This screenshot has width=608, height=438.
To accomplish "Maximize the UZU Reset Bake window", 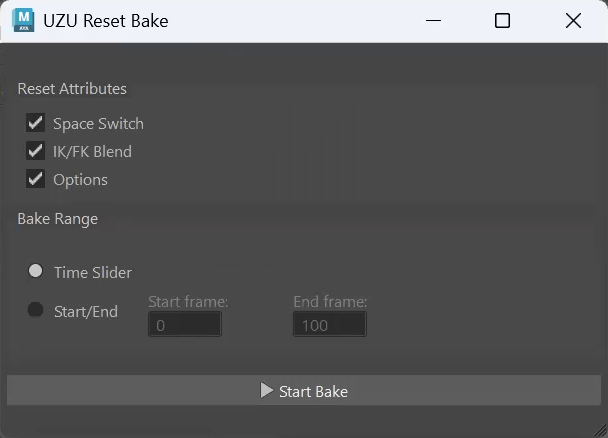I will click(502, 21).
